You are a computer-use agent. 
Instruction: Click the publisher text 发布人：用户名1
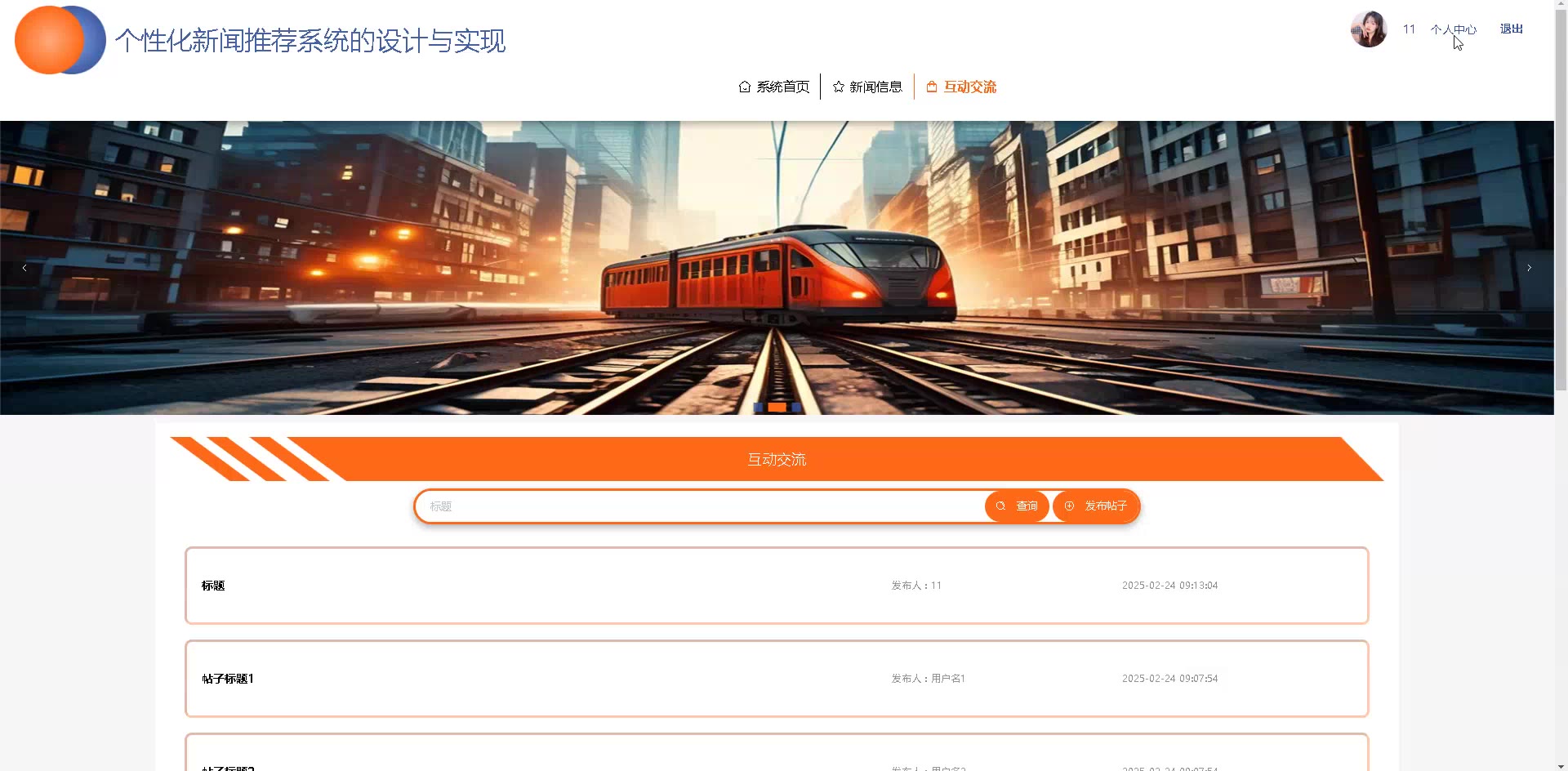(x=929, y=679)
